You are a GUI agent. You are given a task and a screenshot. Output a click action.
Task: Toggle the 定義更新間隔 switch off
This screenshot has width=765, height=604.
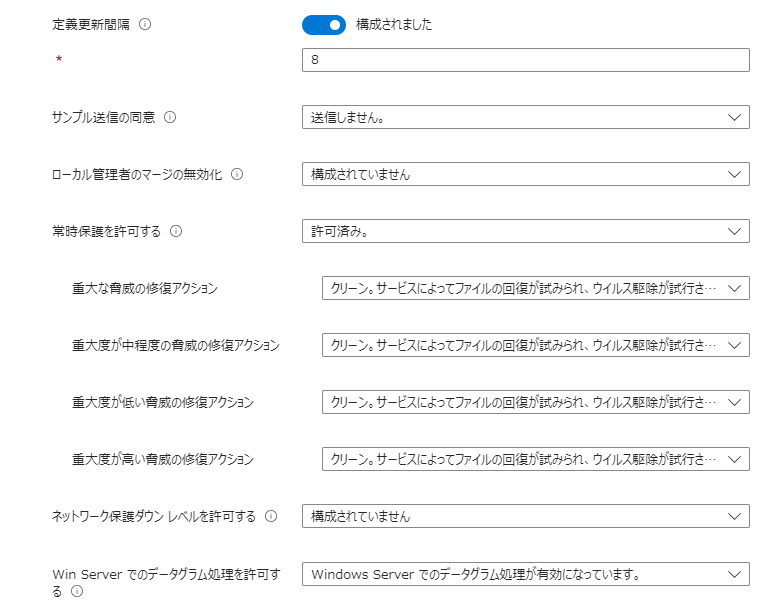coord(323,25)
